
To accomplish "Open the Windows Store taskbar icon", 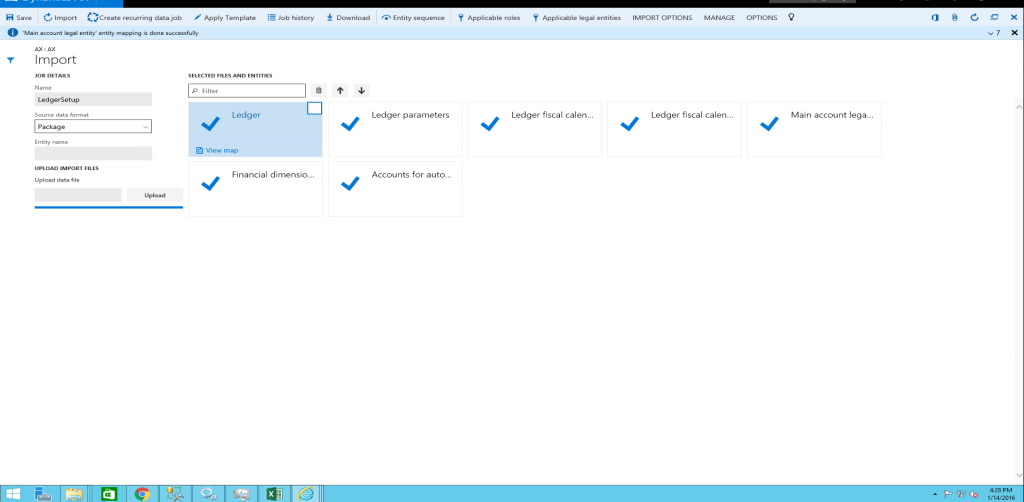I will 110,494.
